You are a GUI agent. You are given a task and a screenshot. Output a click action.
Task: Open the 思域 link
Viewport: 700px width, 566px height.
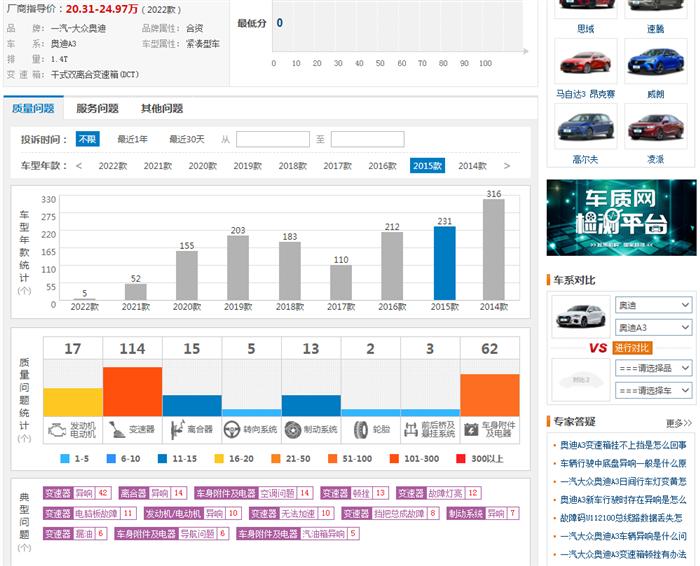585,29
